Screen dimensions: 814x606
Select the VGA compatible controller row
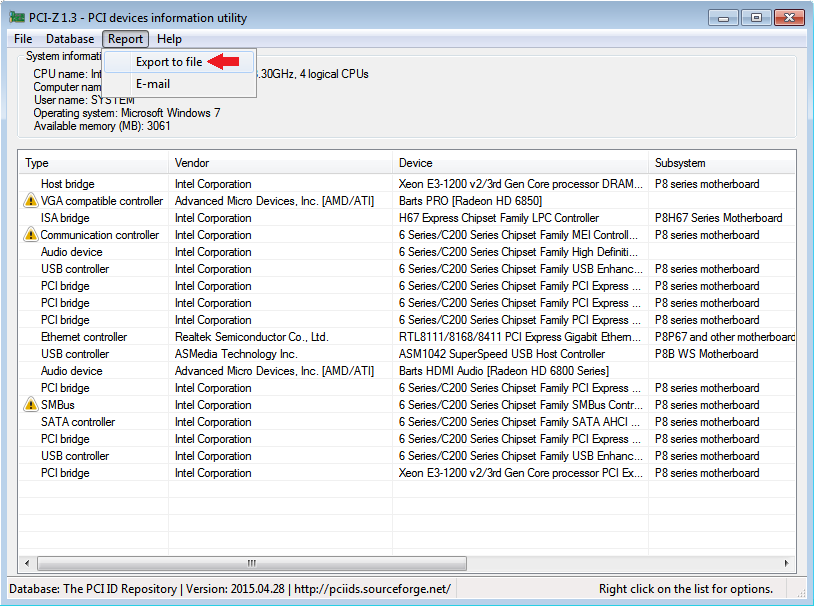pyautogui.click(x=407, y=200)
